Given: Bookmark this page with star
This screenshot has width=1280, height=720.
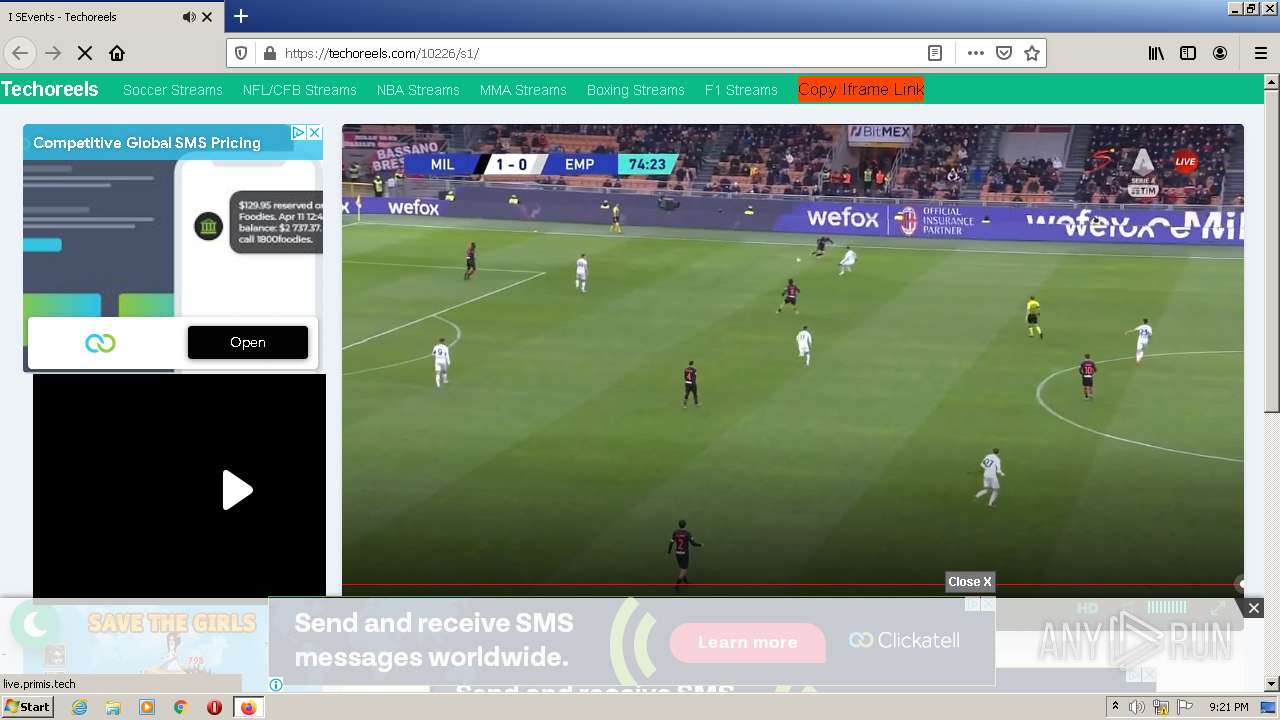Looking at the screenshot, I should pos(1032,53).
